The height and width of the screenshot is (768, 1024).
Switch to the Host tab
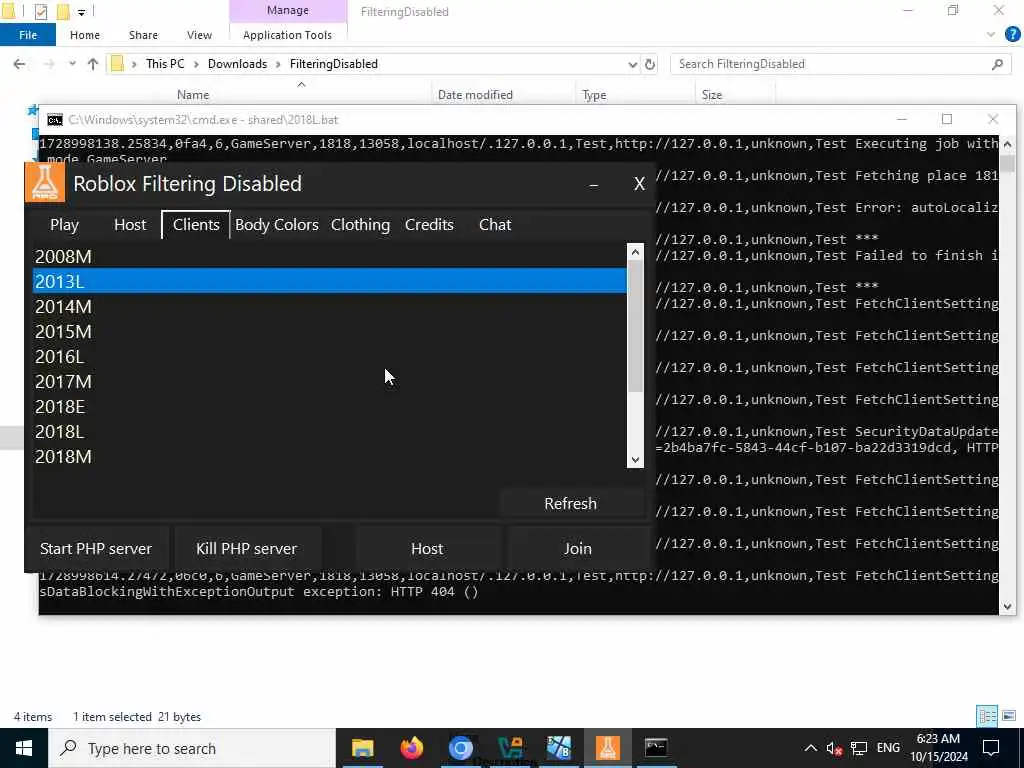(130, 225)
